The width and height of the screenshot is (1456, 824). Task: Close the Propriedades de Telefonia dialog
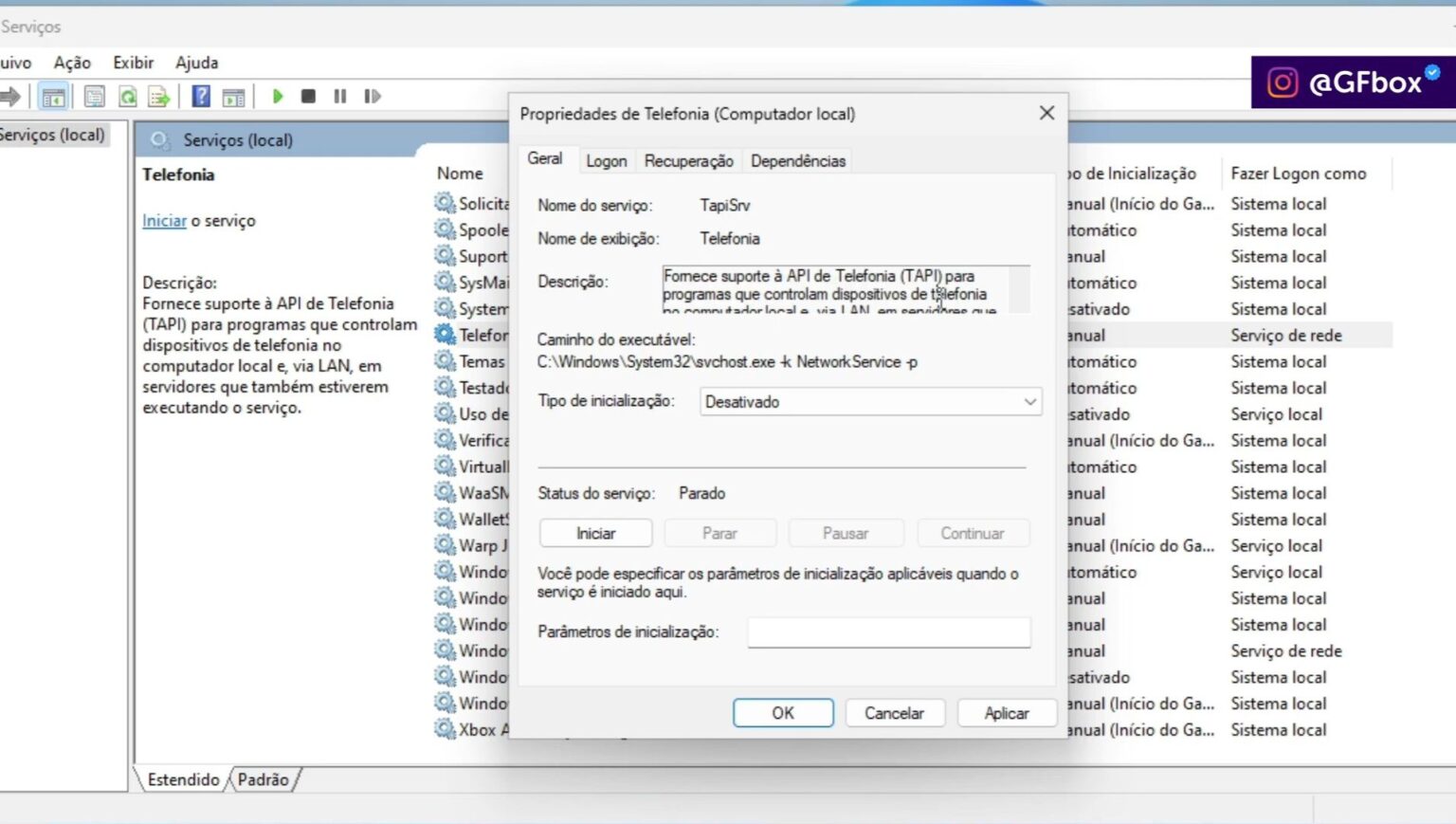point(1046,113)
